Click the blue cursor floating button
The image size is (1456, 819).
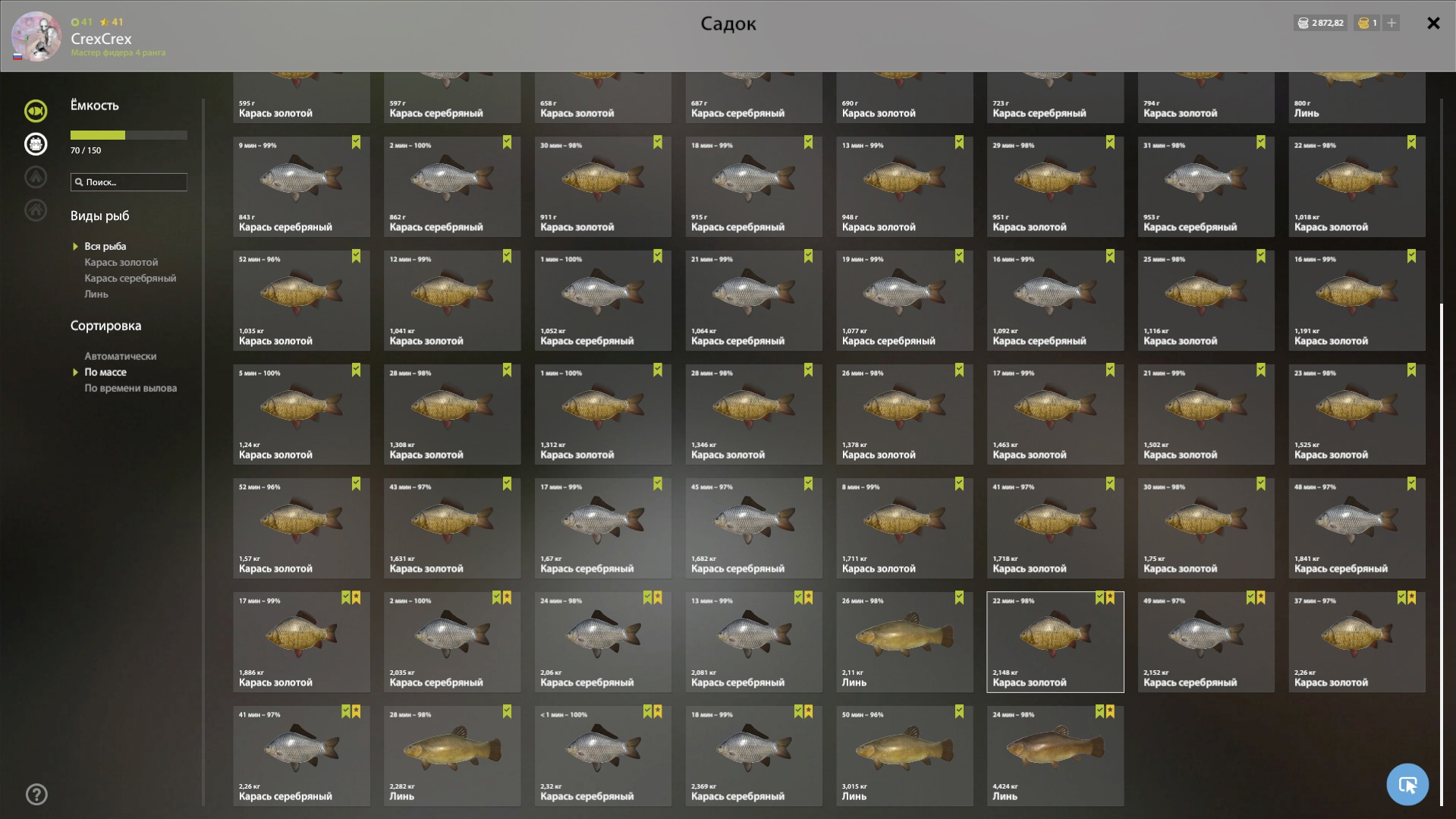(1407, 784)
